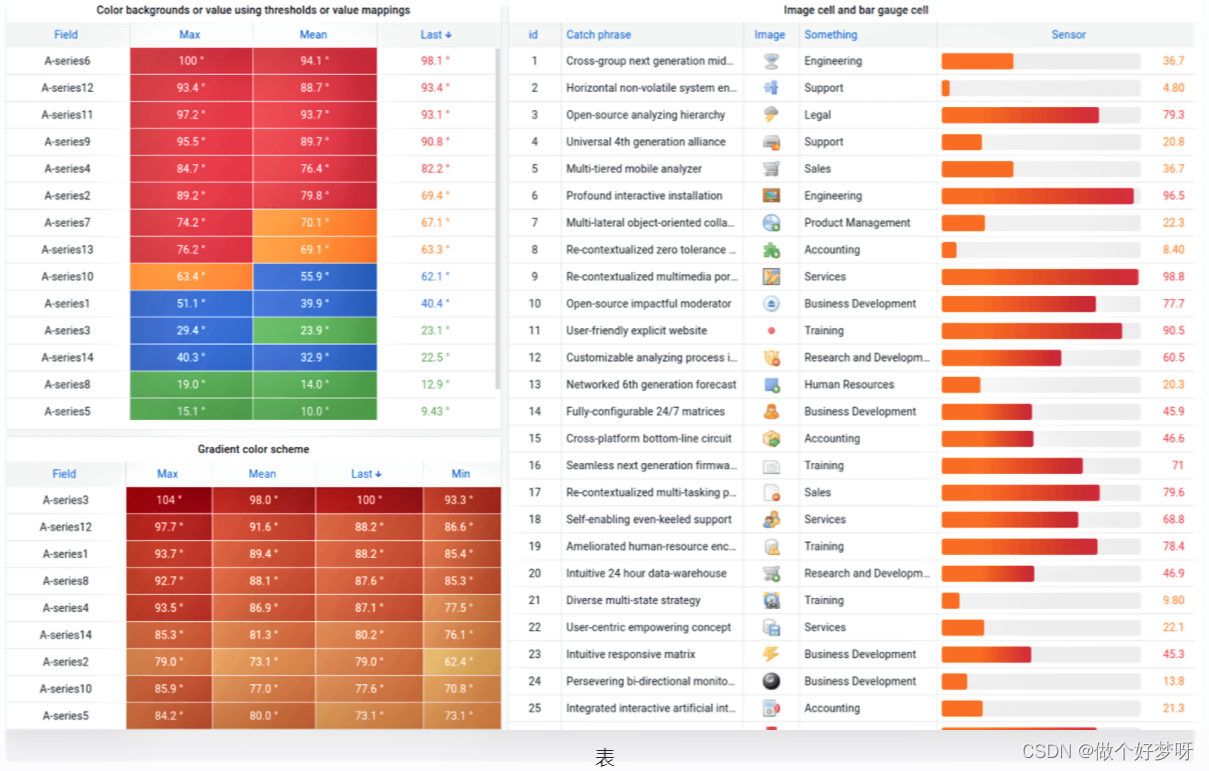Click the lightning bolt icon in row 23

tap(771, 654)
